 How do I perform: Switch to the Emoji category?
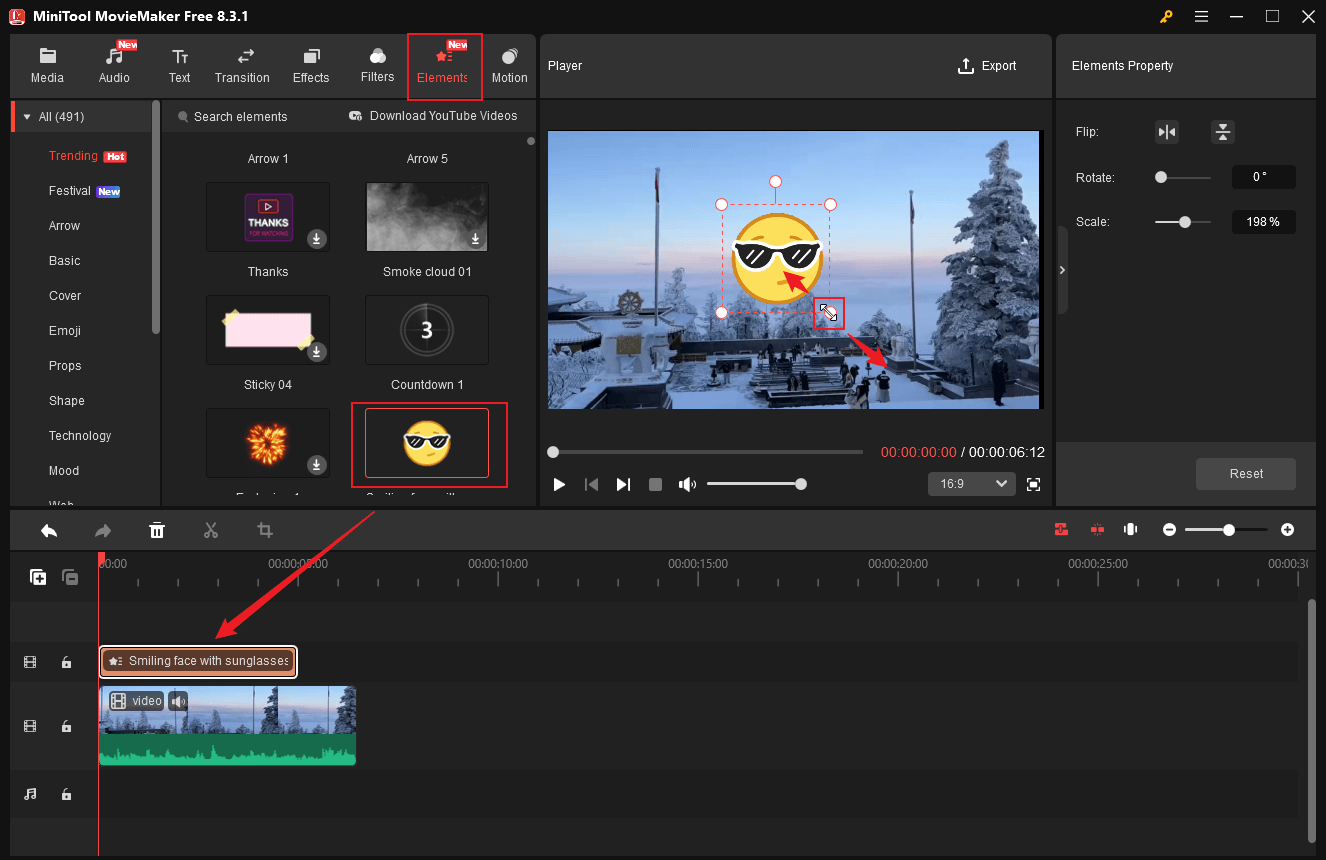click(65, 330)
